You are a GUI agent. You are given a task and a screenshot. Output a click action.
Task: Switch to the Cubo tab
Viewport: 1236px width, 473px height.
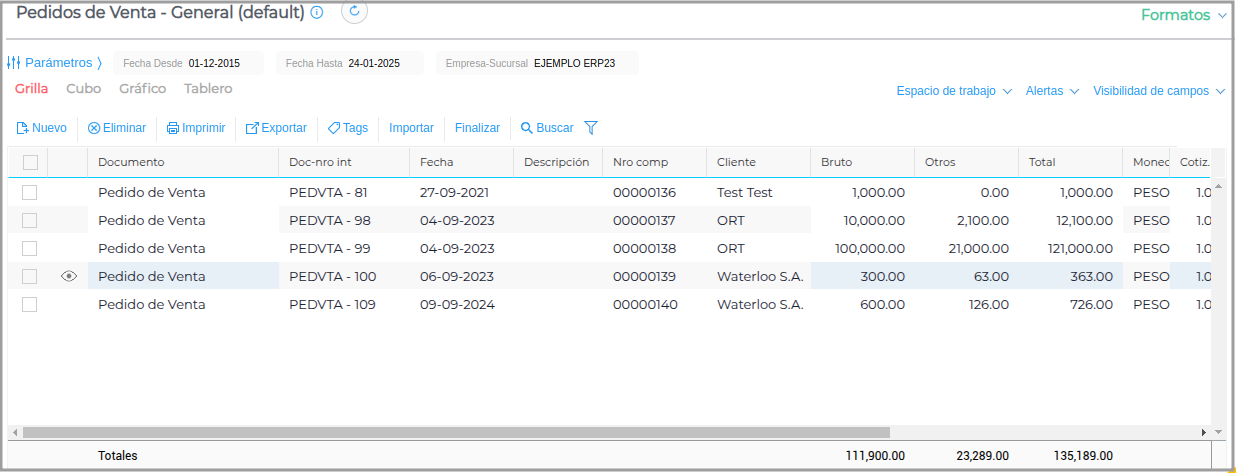tap(83, 88)
